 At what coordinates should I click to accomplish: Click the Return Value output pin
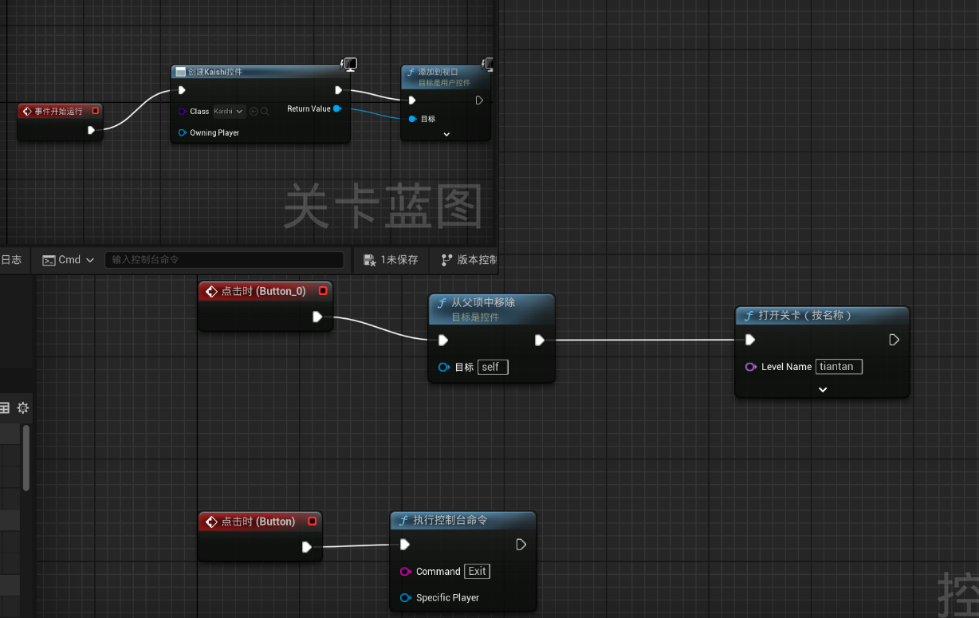337,109
